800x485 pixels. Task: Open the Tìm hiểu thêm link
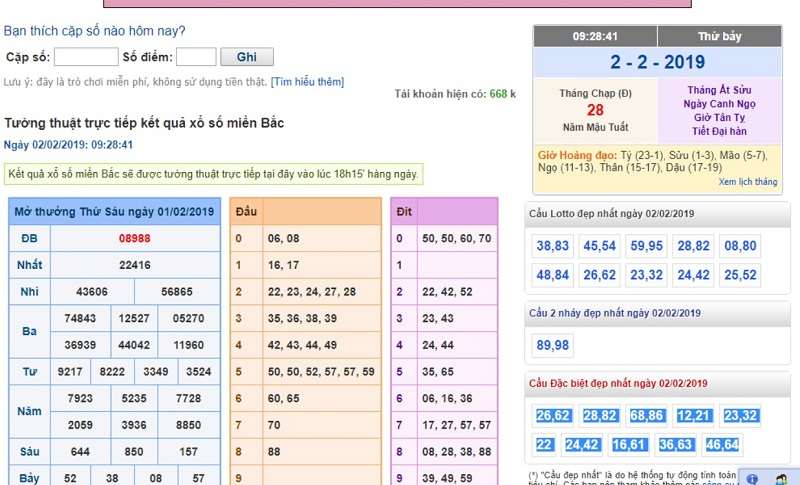coord(308,82)
